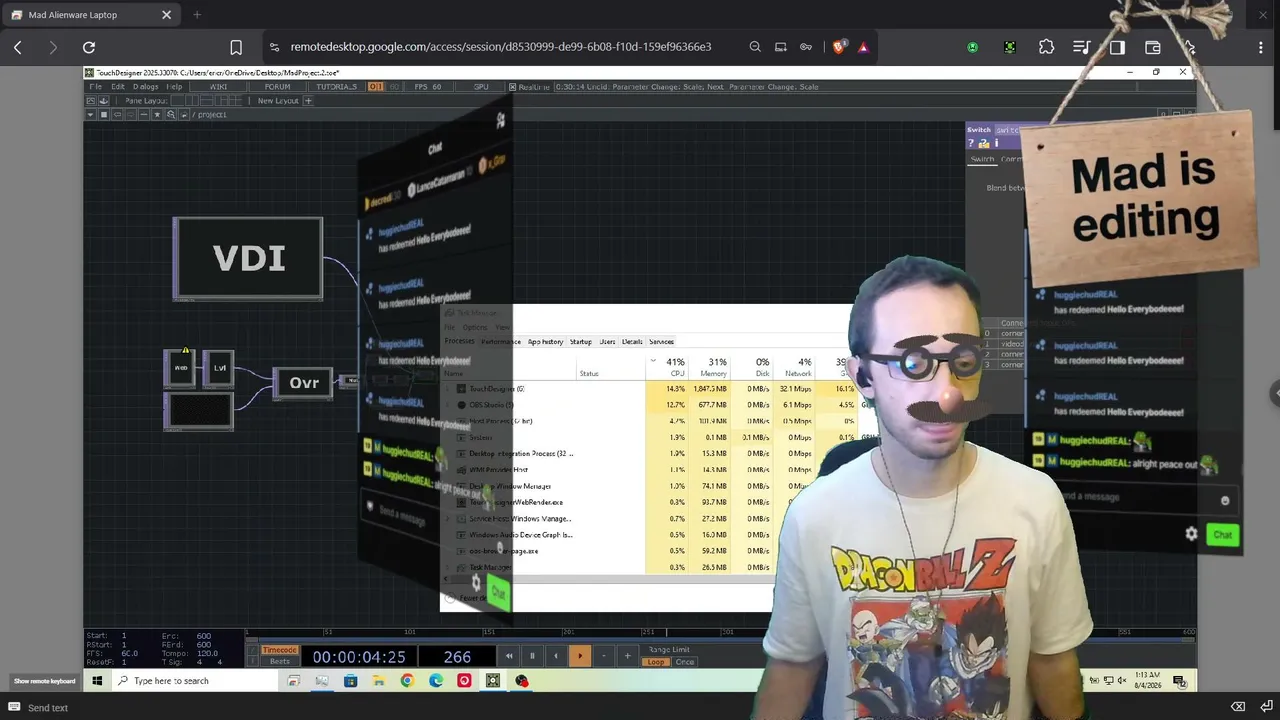Click the timecode display 00:00:04:25
The height and width of the screenshot is (720, 1280).
tap(359, 657)
